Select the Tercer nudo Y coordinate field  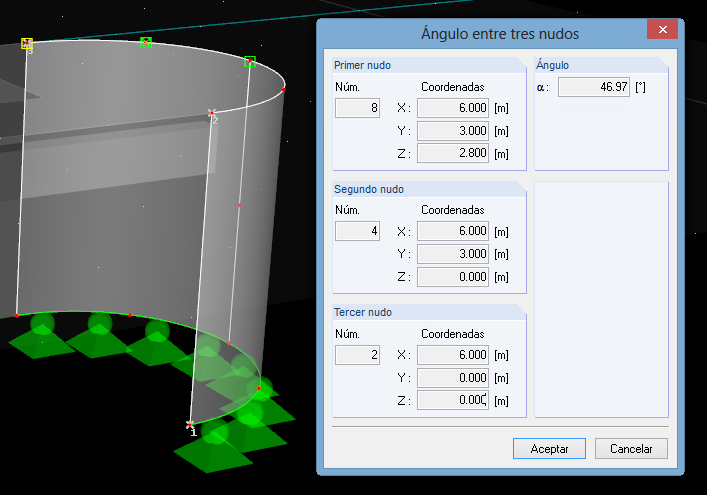[x=453, y=378]
